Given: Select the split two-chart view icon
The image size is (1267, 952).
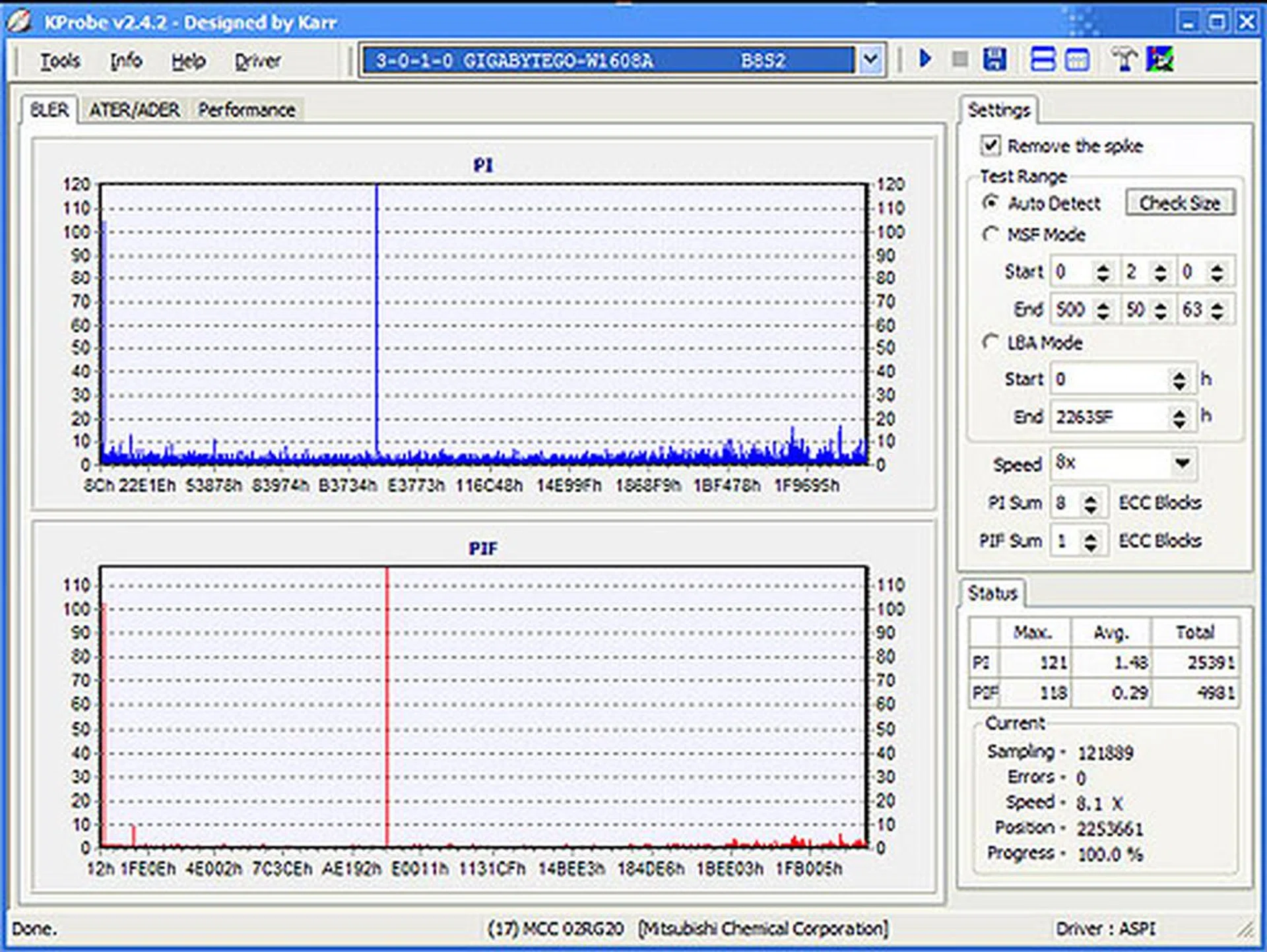Looking at the screenshot, I should click(x=1043, y=60).
